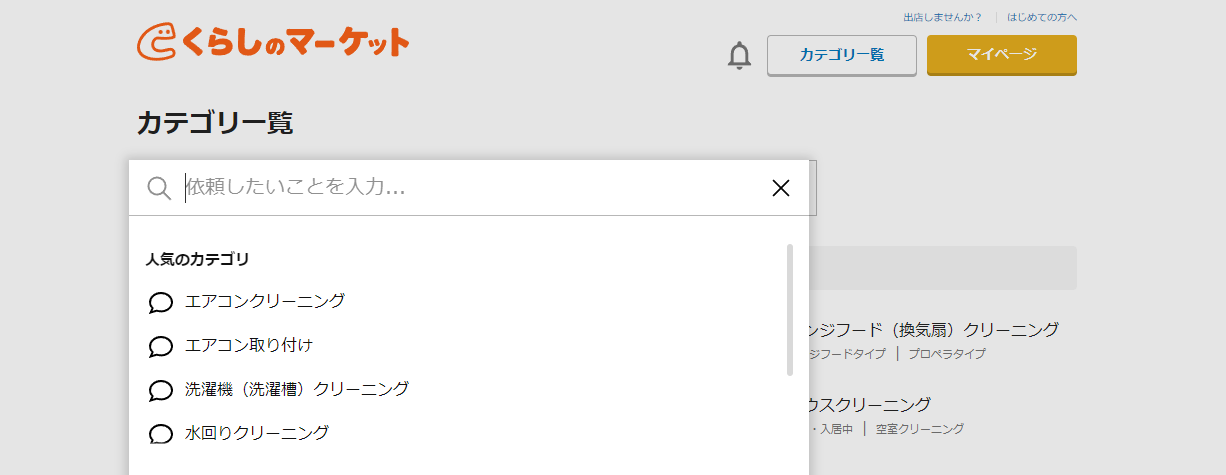Open the カテゴリ一覧 button in header
The image size is (1226, 475).
(842, 55)
